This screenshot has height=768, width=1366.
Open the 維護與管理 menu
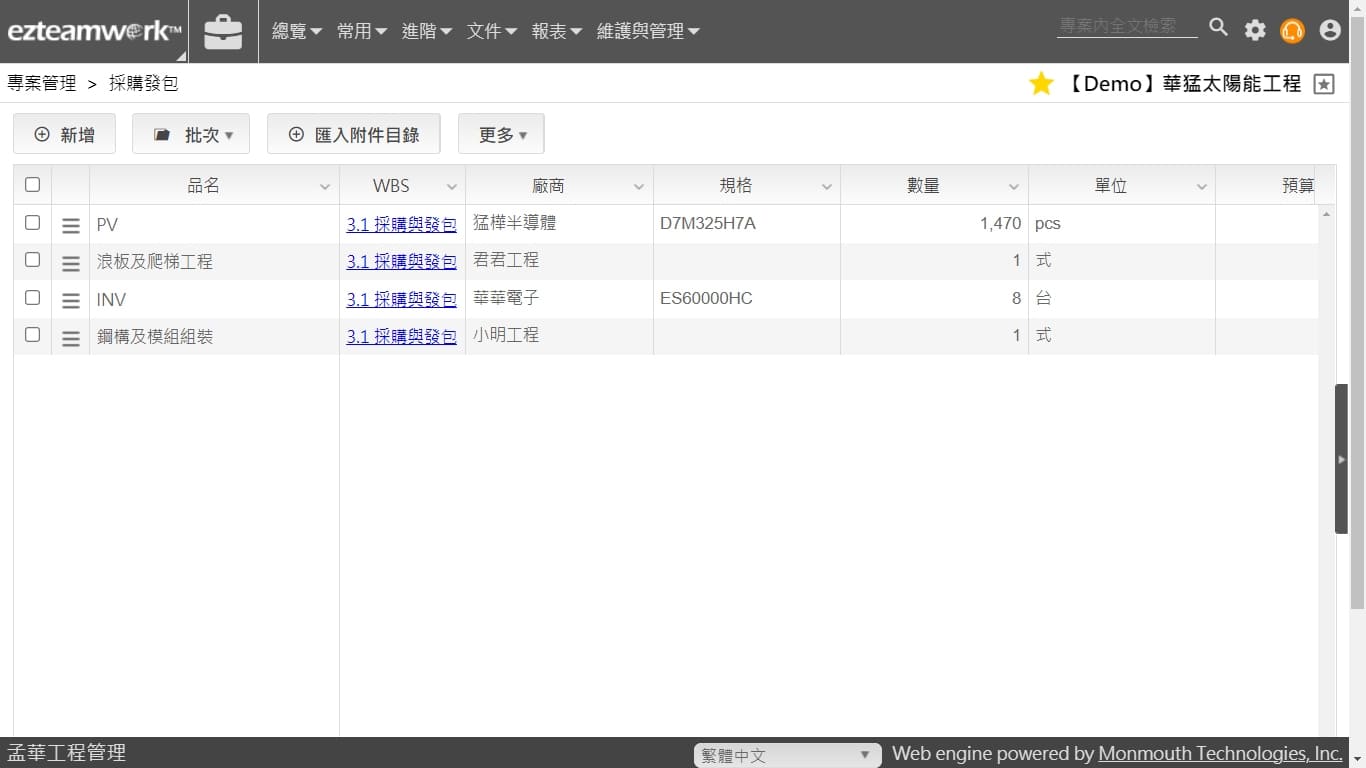click(x=647, y=32)
